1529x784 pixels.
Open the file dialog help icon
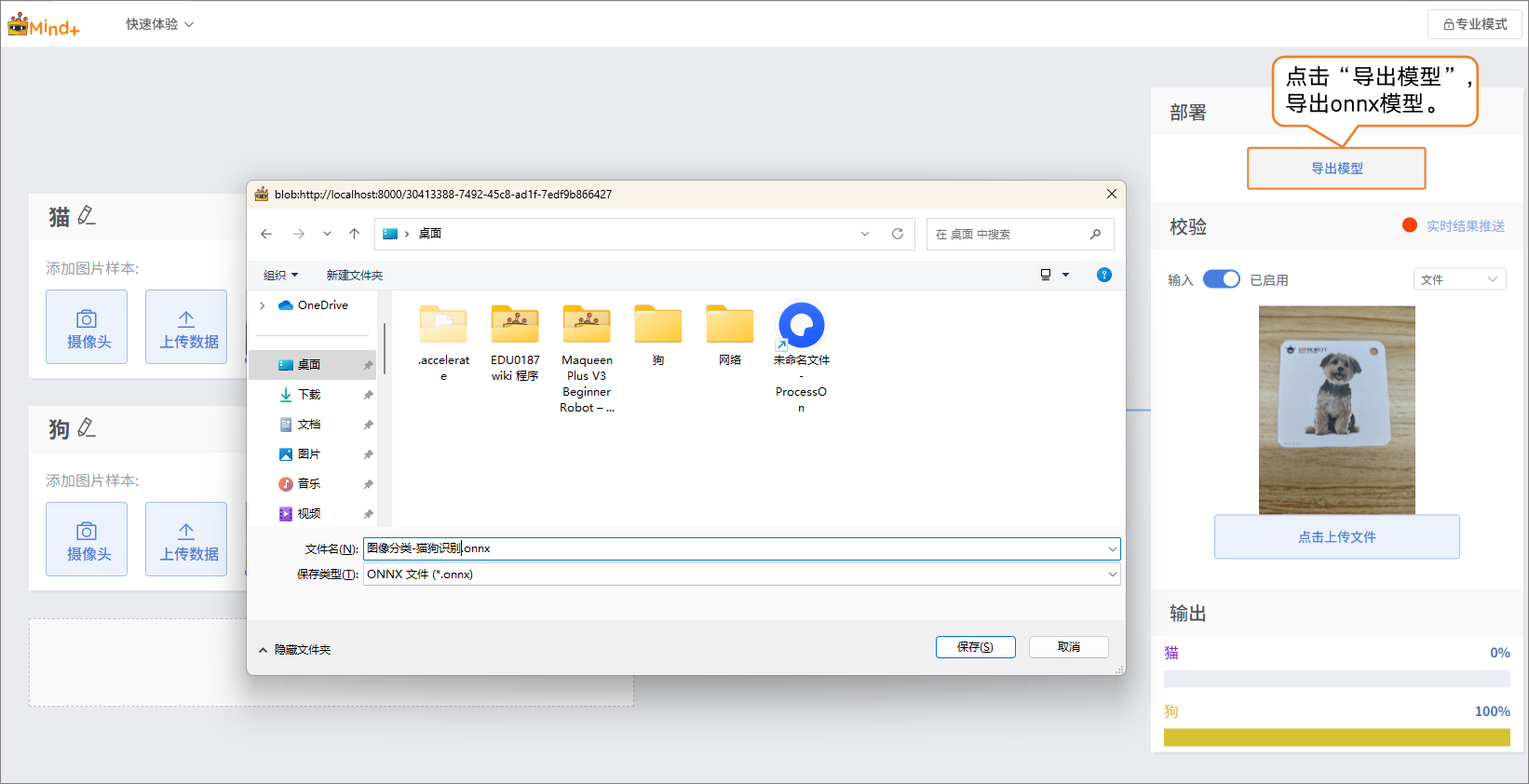(1103, 275)
